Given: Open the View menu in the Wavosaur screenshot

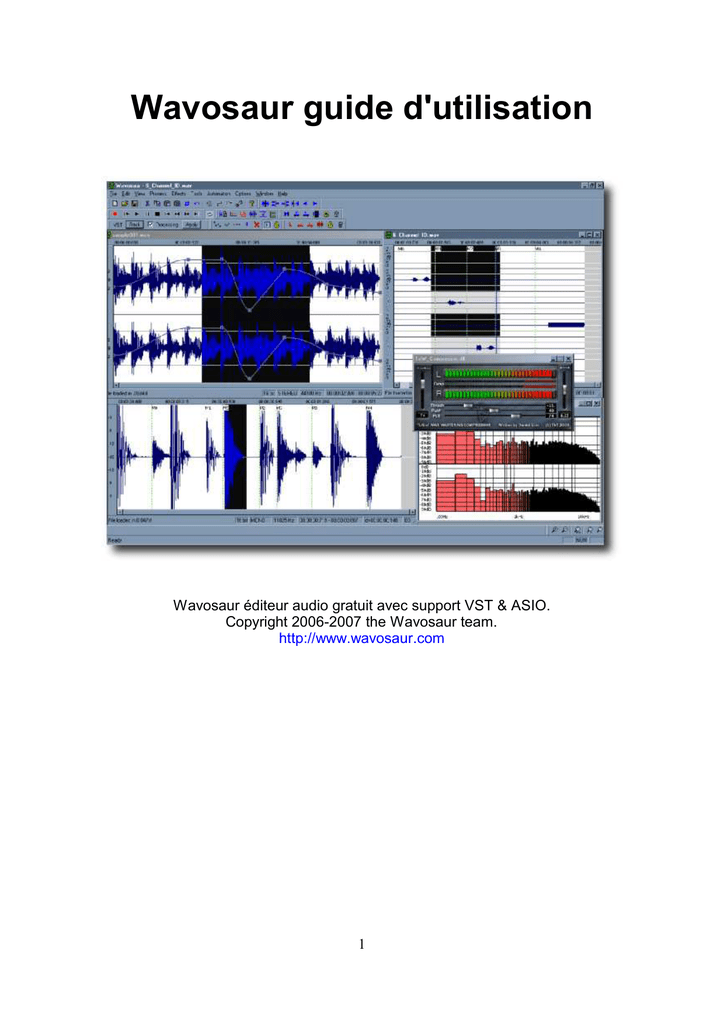Looking at the screenshot, I should [140, 194].
